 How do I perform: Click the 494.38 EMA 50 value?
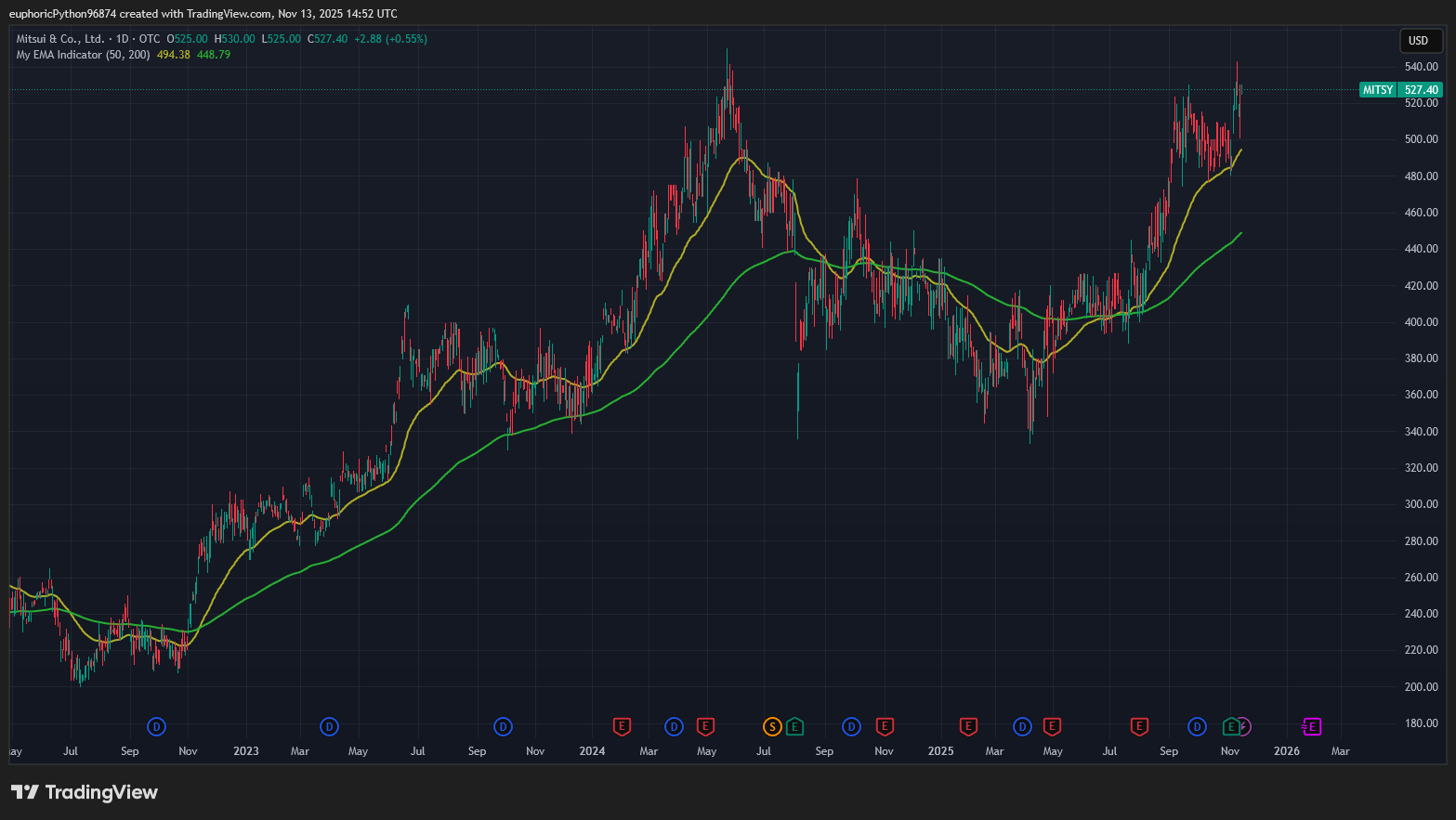pyautogui.click(x=174, y=55)
